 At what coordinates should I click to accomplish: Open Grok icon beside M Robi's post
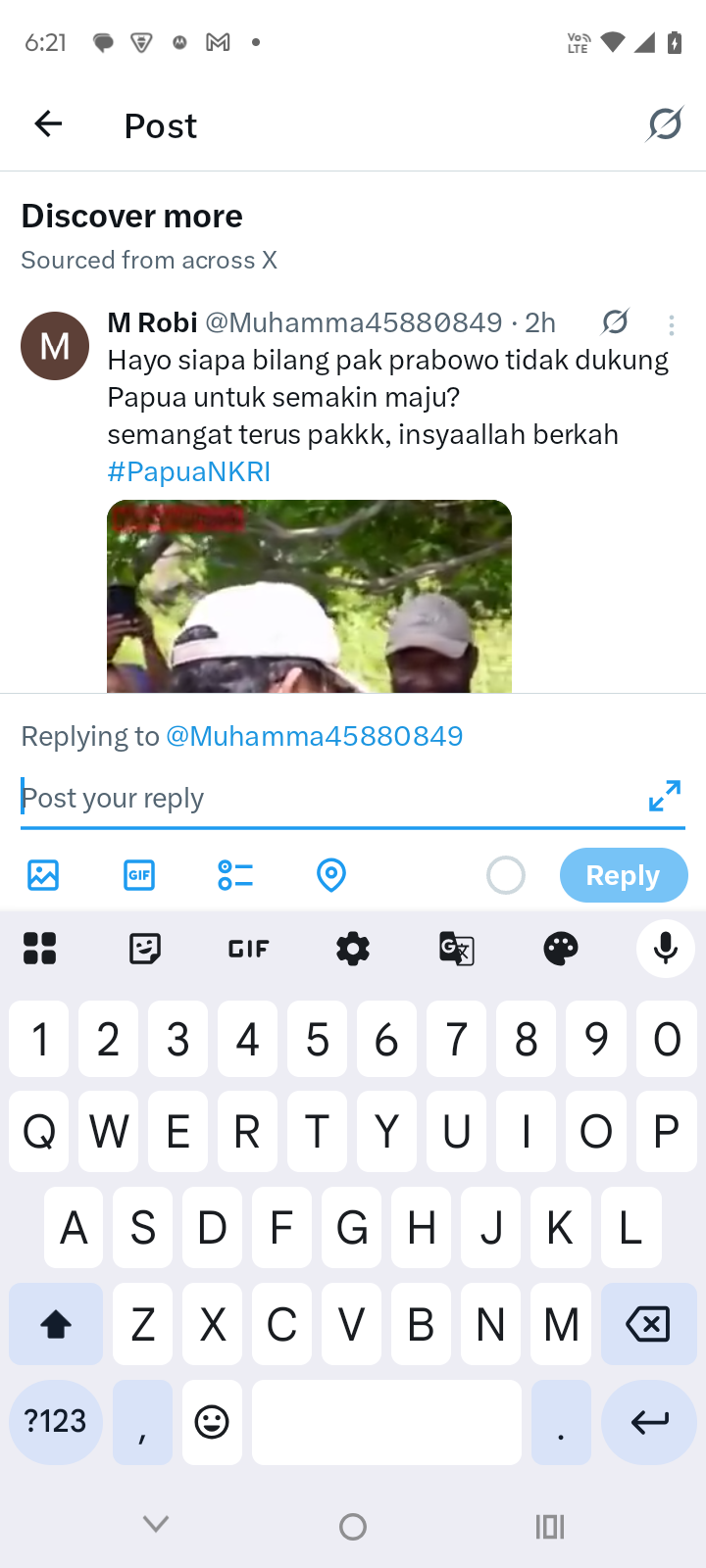(615, 321)
